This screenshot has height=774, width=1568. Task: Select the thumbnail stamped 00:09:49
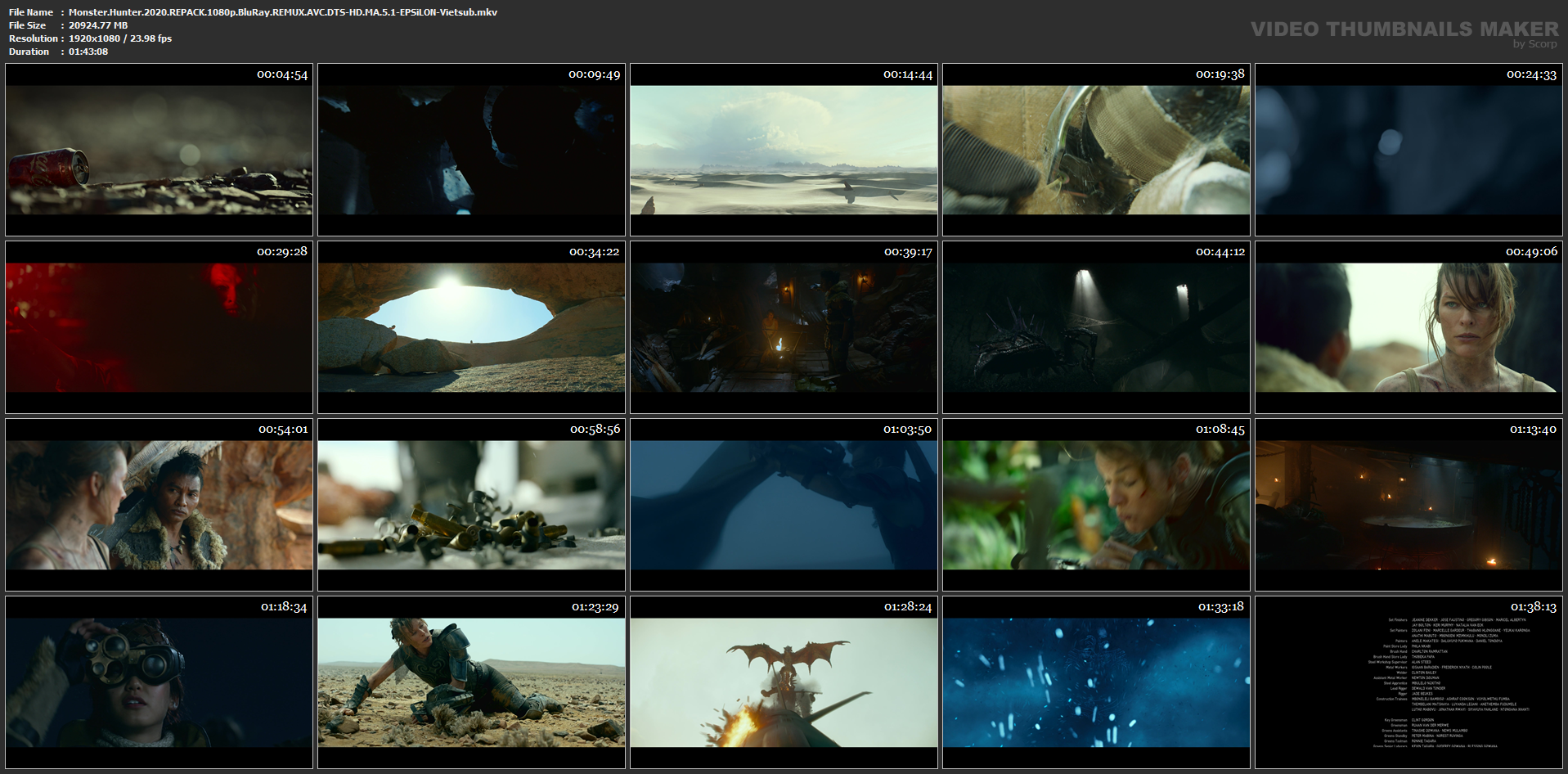[471, 150]
